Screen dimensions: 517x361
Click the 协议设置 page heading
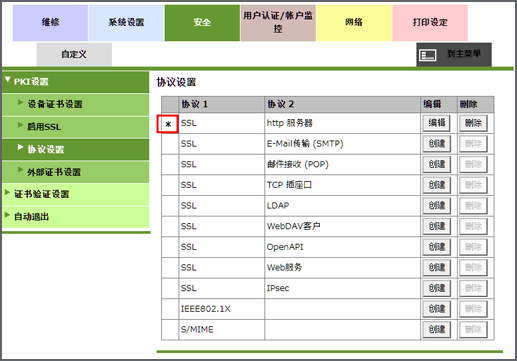[x=176, y=82]
